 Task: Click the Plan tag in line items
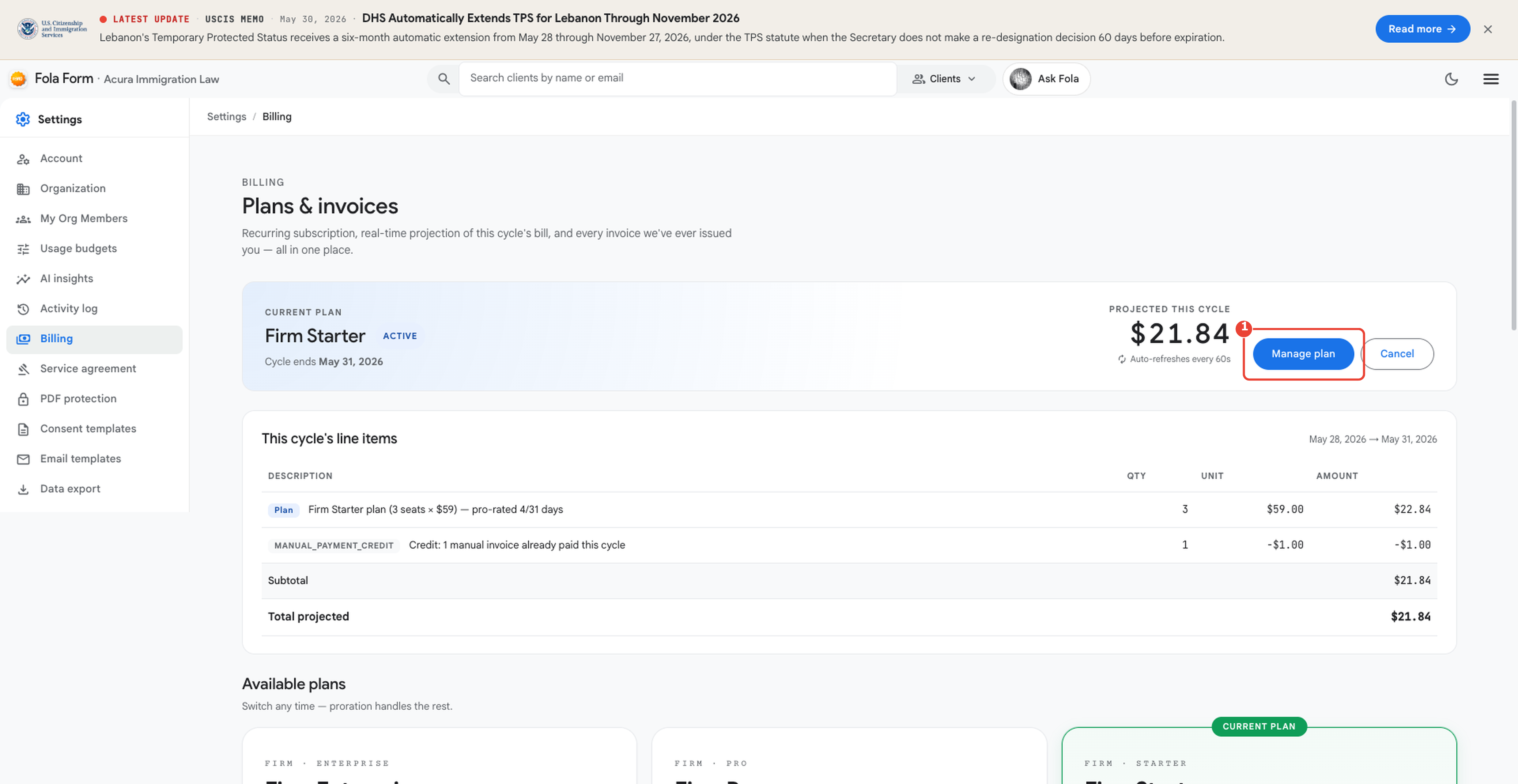[283, 510]
